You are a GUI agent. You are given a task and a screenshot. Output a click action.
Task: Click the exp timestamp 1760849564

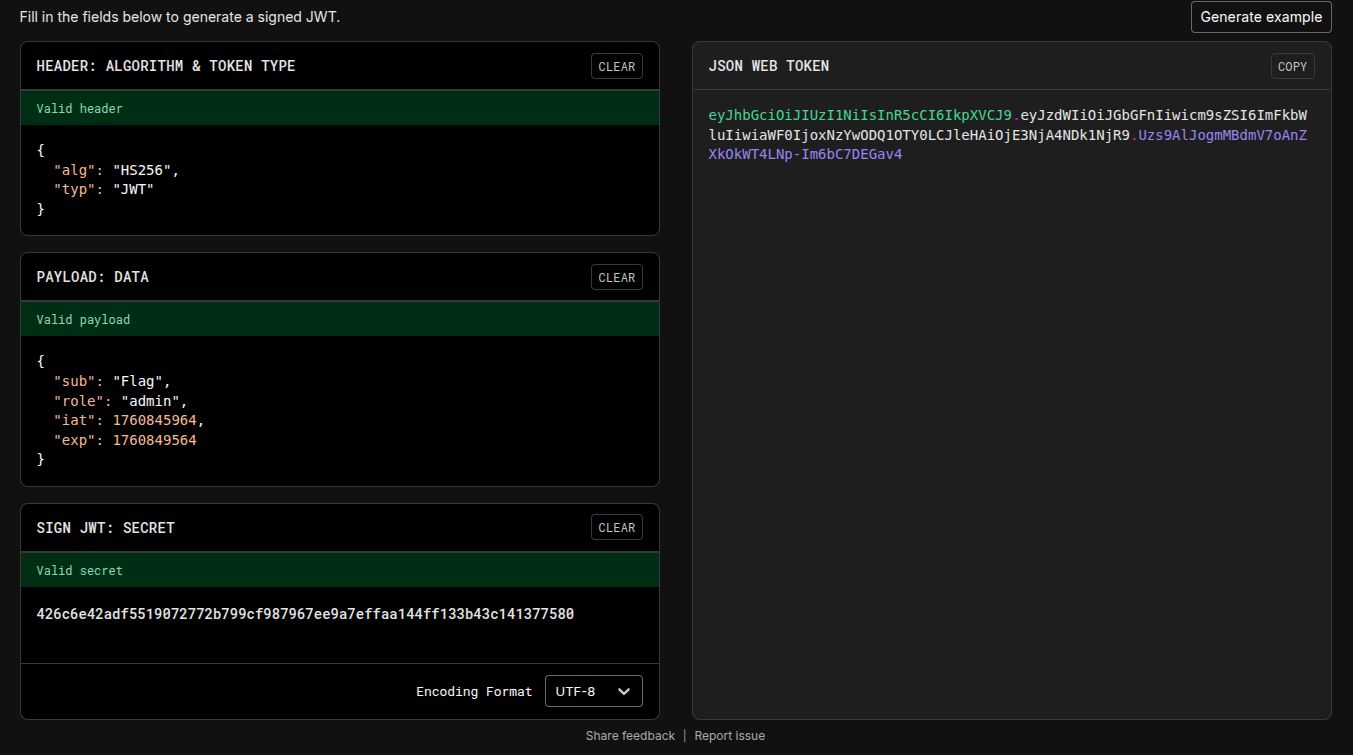pyautogui.click(x=154, y=441)
